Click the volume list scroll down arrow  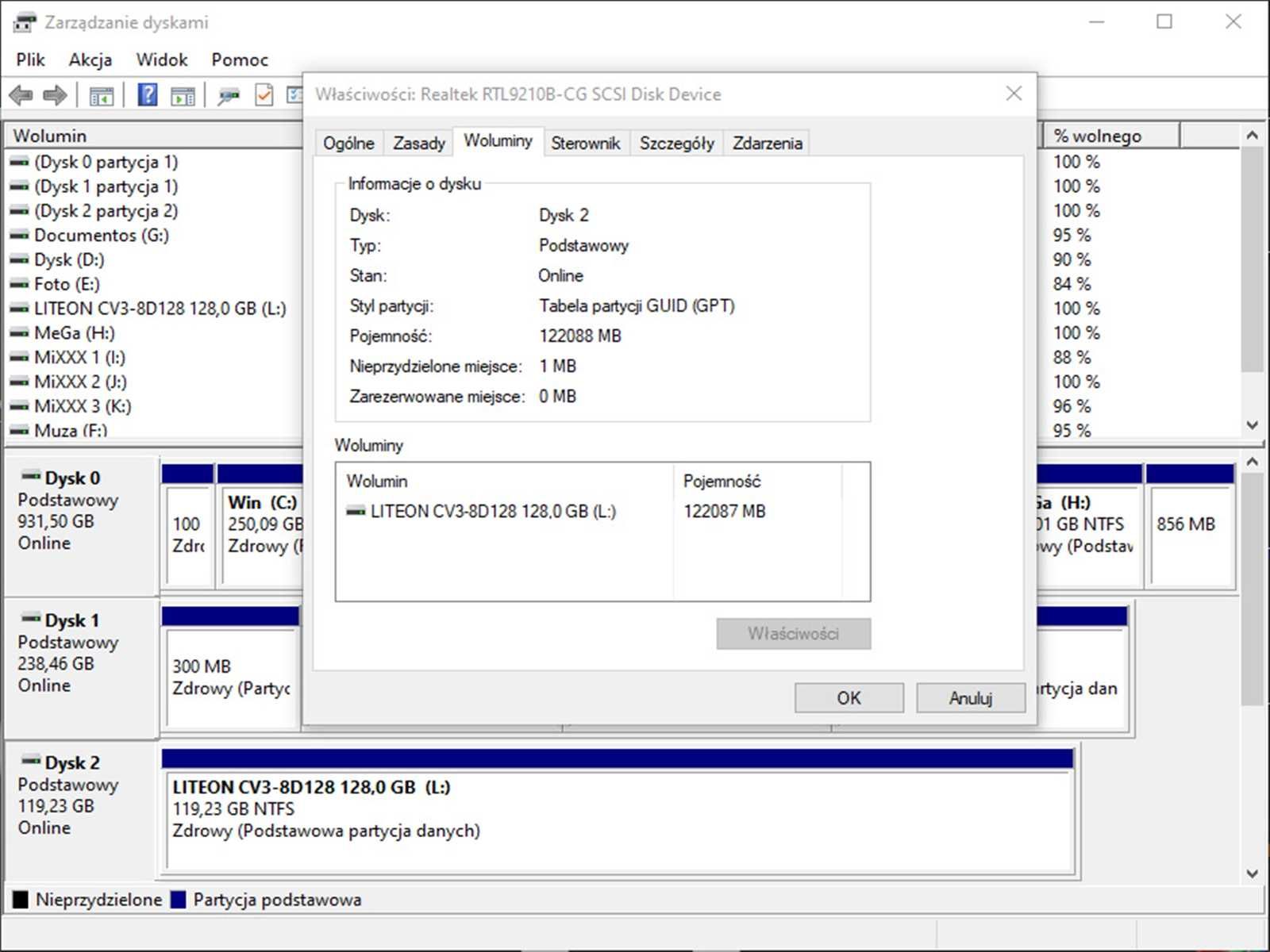tap(1253, 425)
